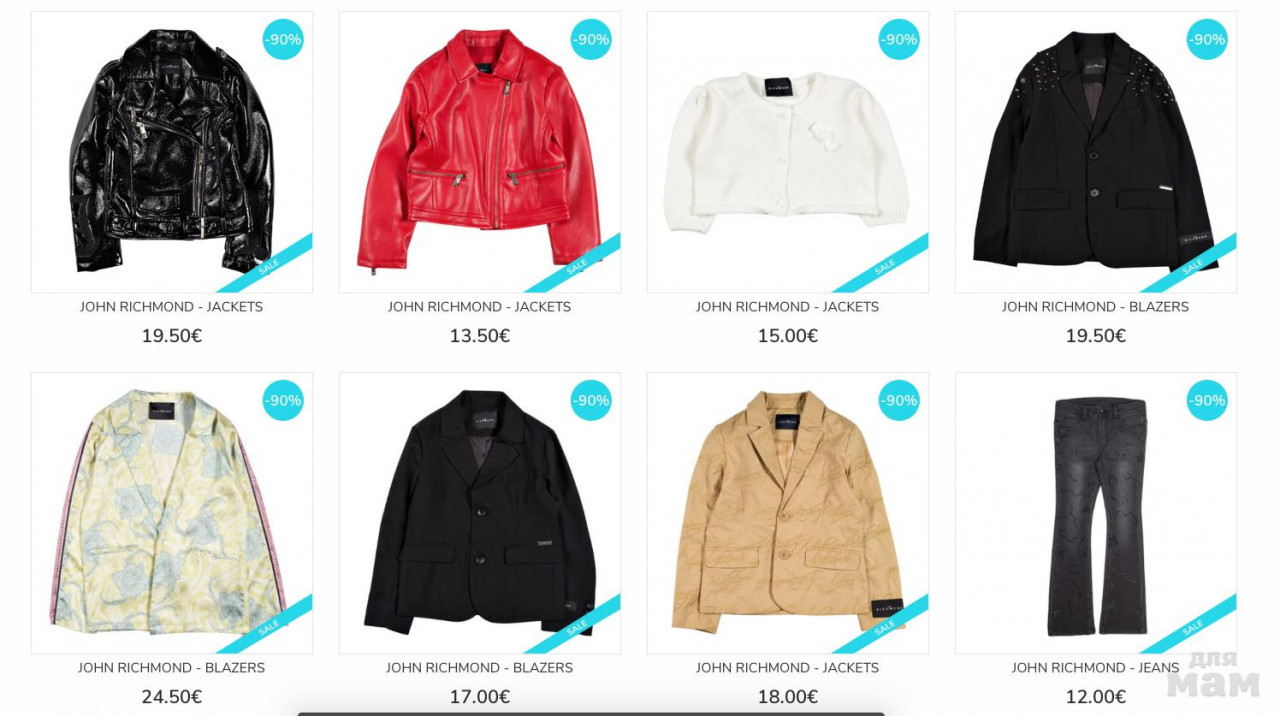The image size is (1280, 716).
Task: Open John Richmond - Jackets link priced 13.50€
Action: pos(479,307)
